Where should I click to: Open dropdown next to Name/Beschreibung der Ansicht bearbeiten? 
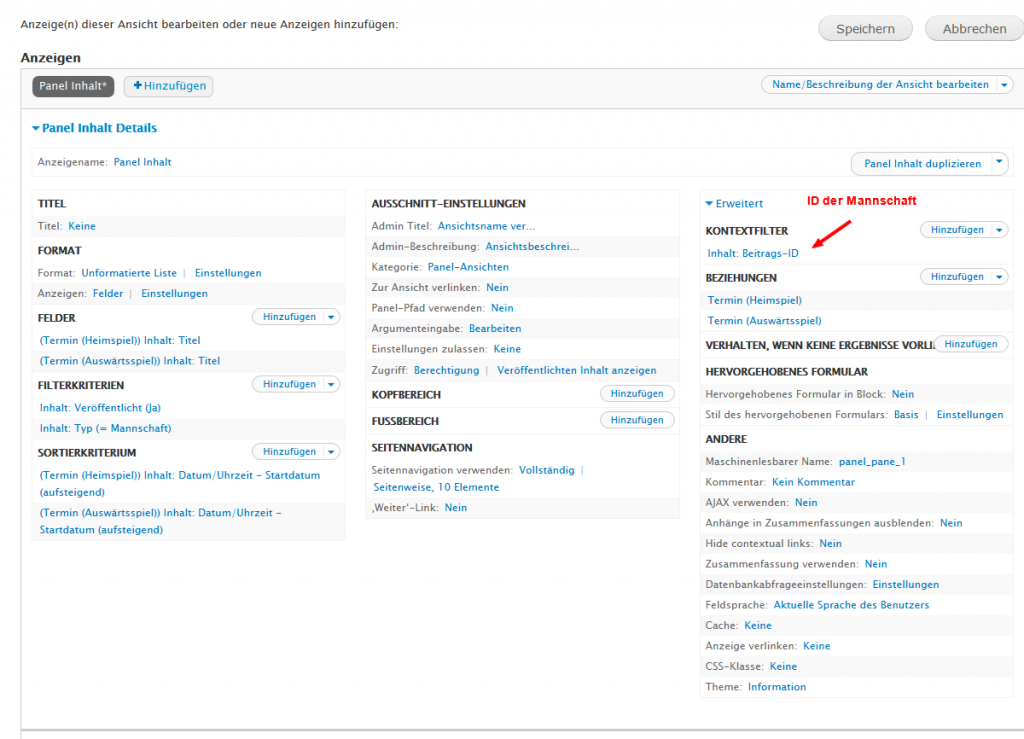tap(1005, 85)
